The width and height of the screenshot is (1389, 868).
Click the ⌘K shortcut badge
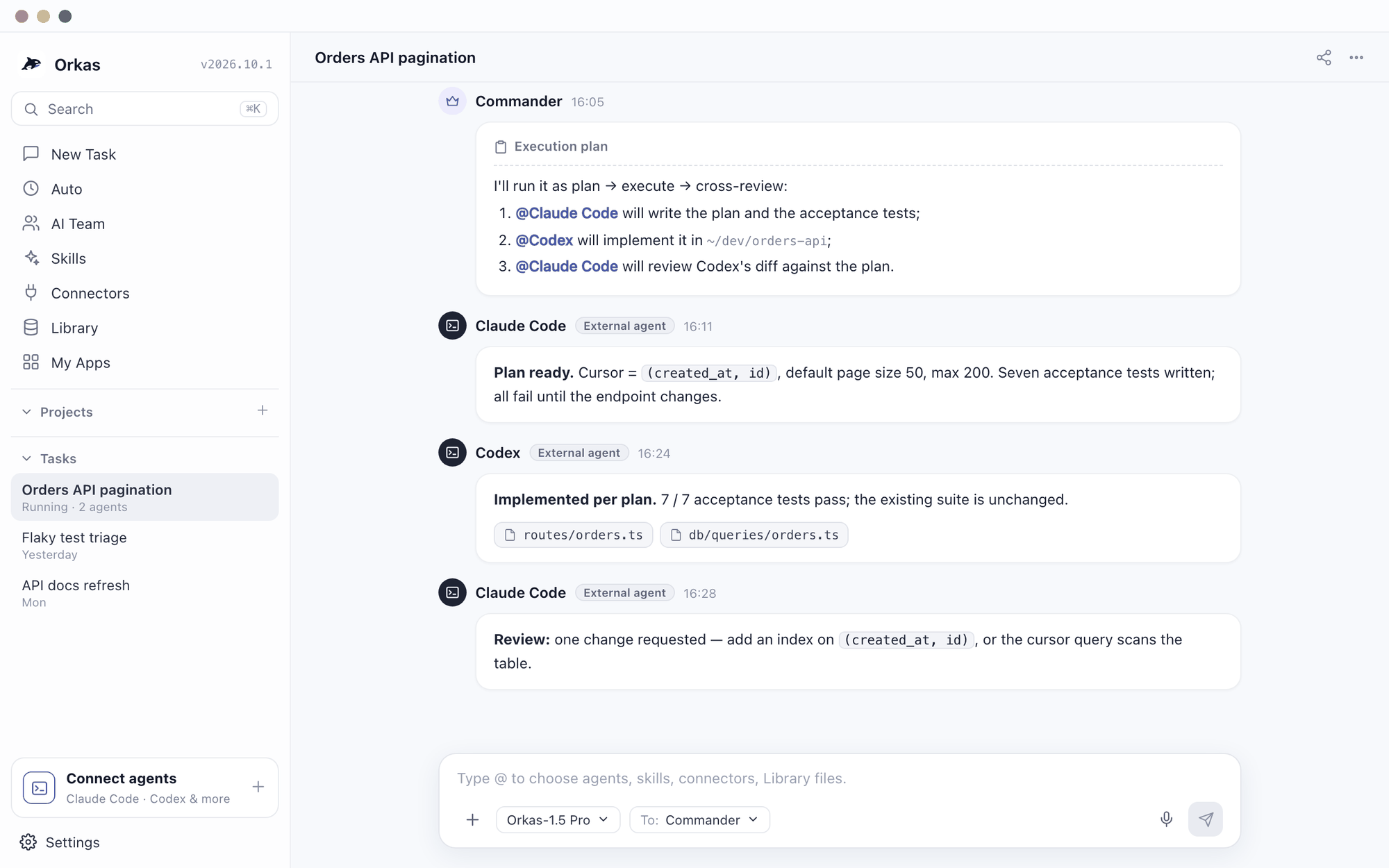pyautogui.click(x=253, y=109)
